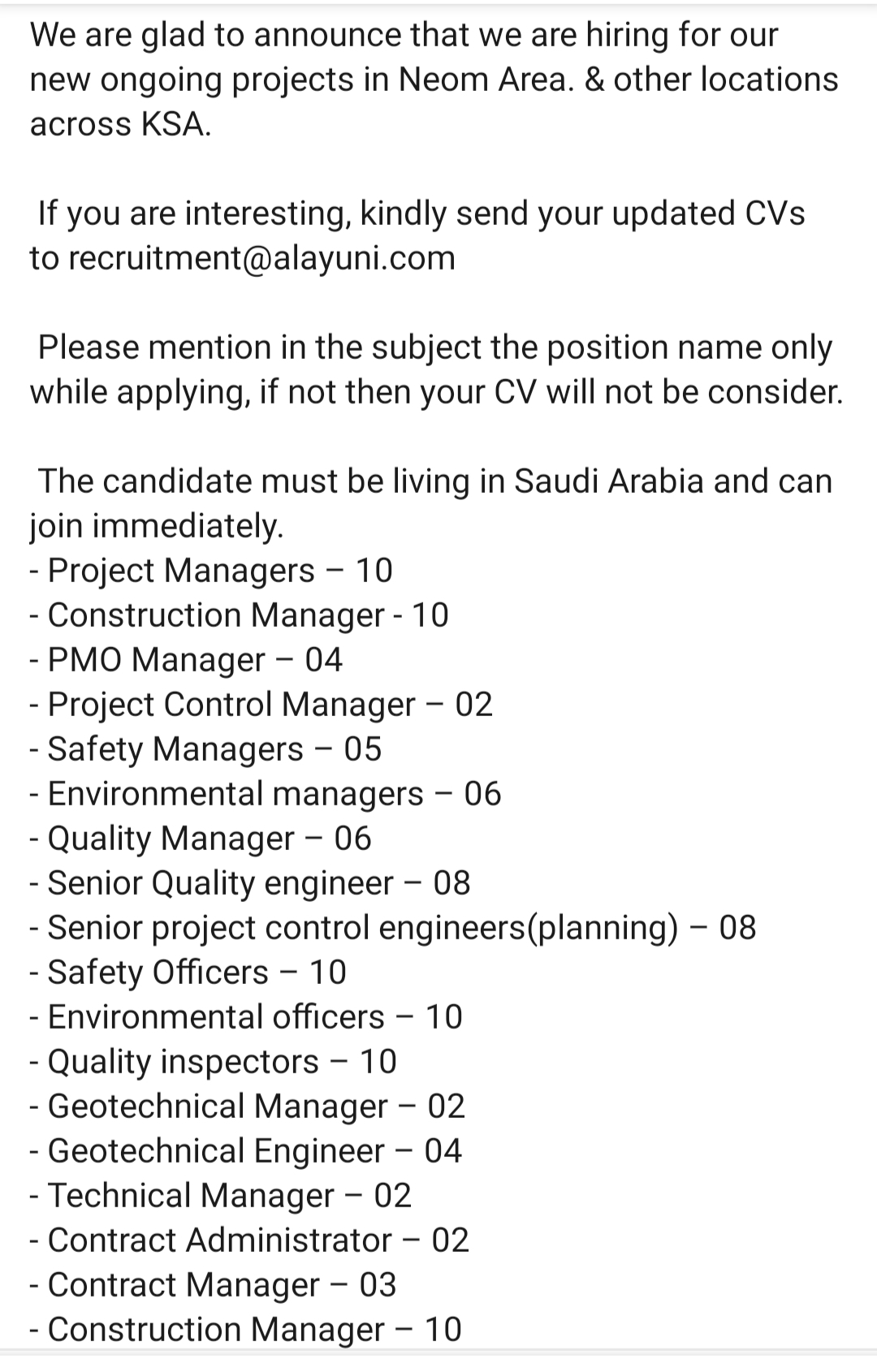Click the Quality inspectors – 10 line
Viewport: 877px width, 1372px height.
coord(214,1062)
